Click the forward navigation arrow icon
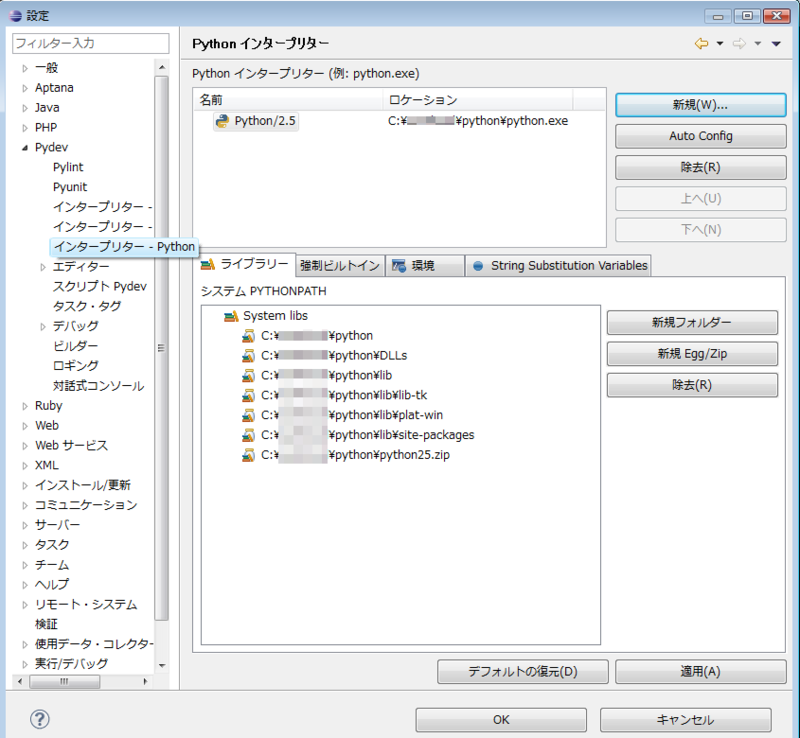The image size is (800, 738). click(739, 44)
